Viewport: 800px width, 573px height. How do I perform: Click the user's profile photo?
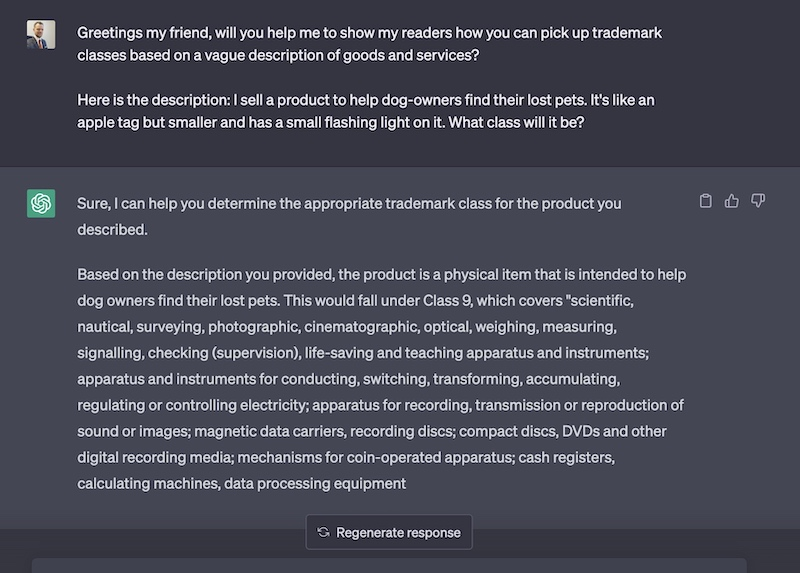41,34
